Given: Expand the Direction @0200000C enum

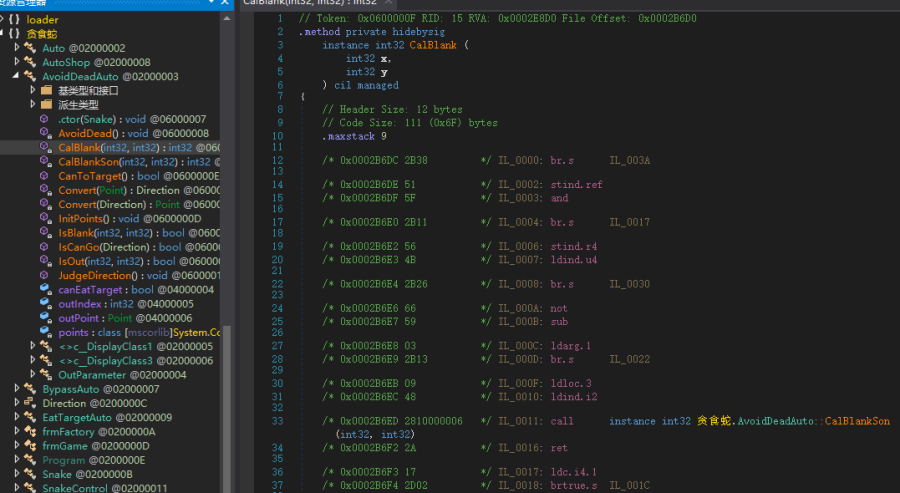Looking at the screenshot, I should pyautogui.click(x=17, y=403).
